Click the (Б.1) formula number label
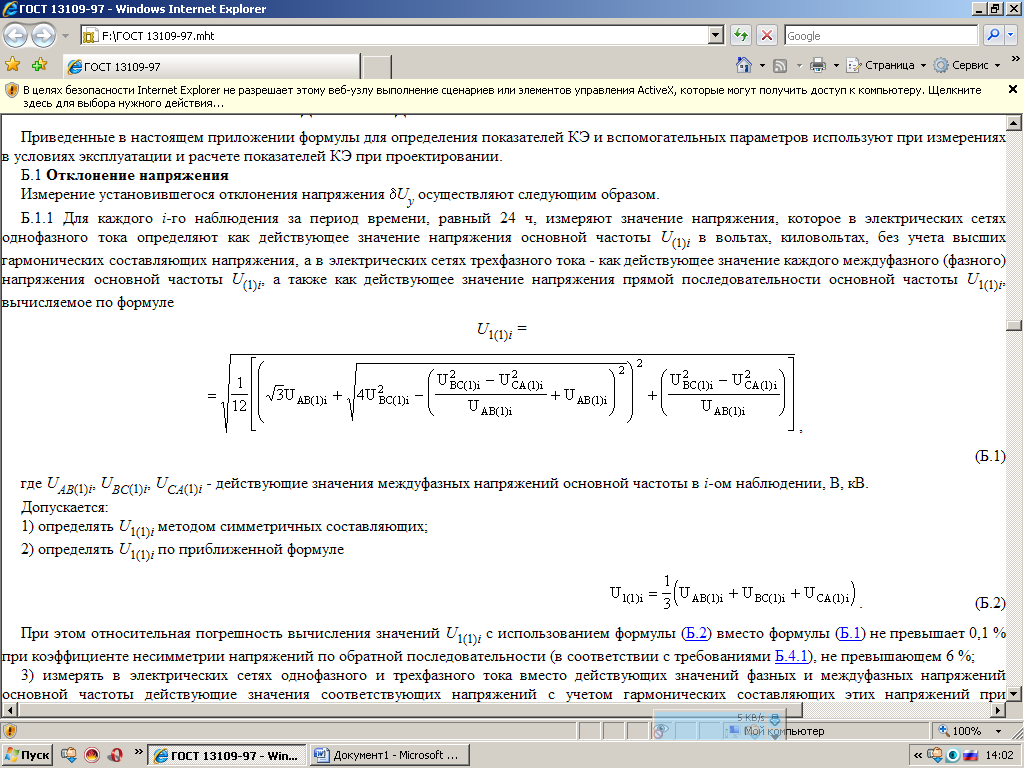 [x=990, y=456]
